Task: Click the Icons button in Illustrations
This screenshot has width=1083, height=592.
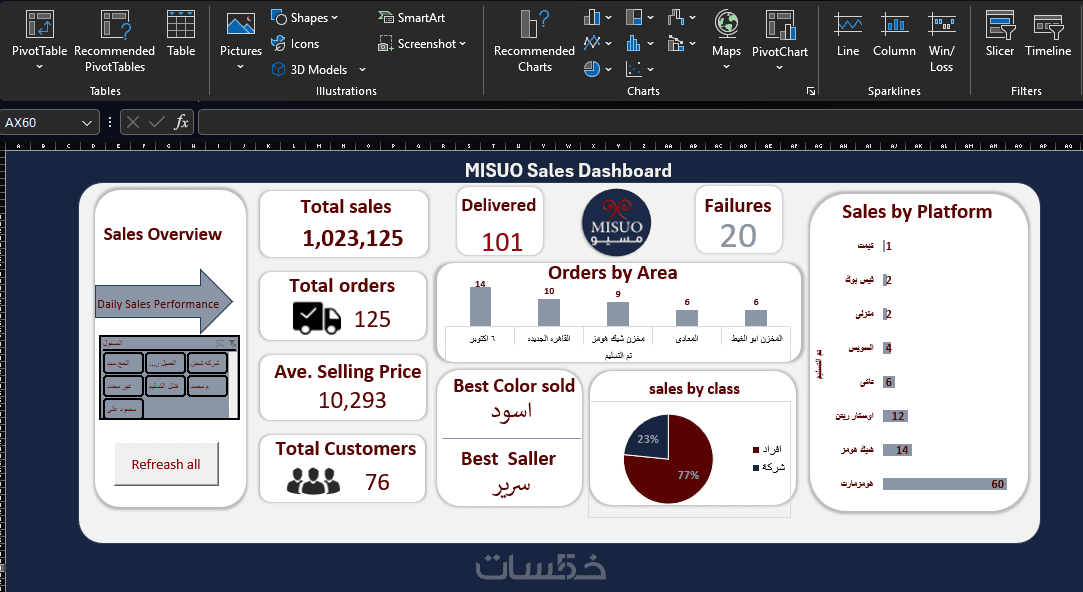Action: [x=296, y=44]
